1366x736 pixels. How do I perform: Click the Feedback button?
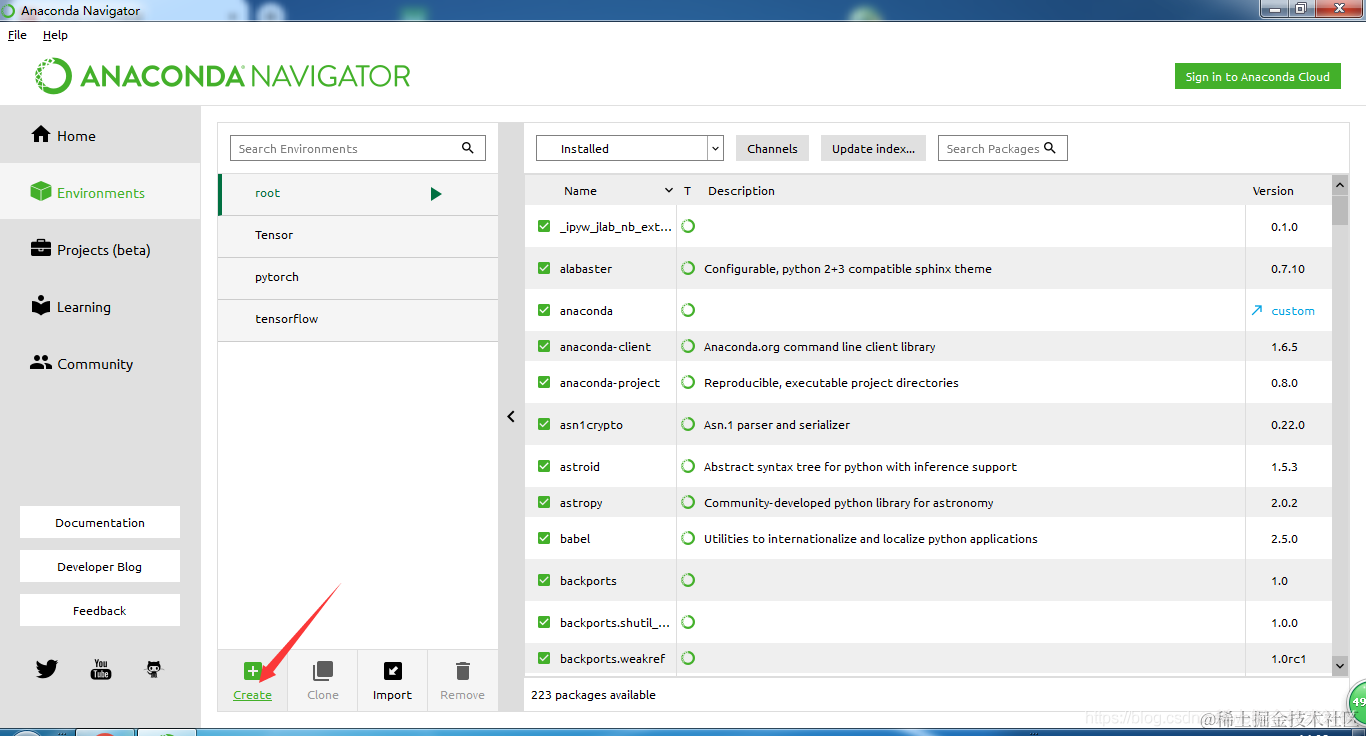(100, 610)
